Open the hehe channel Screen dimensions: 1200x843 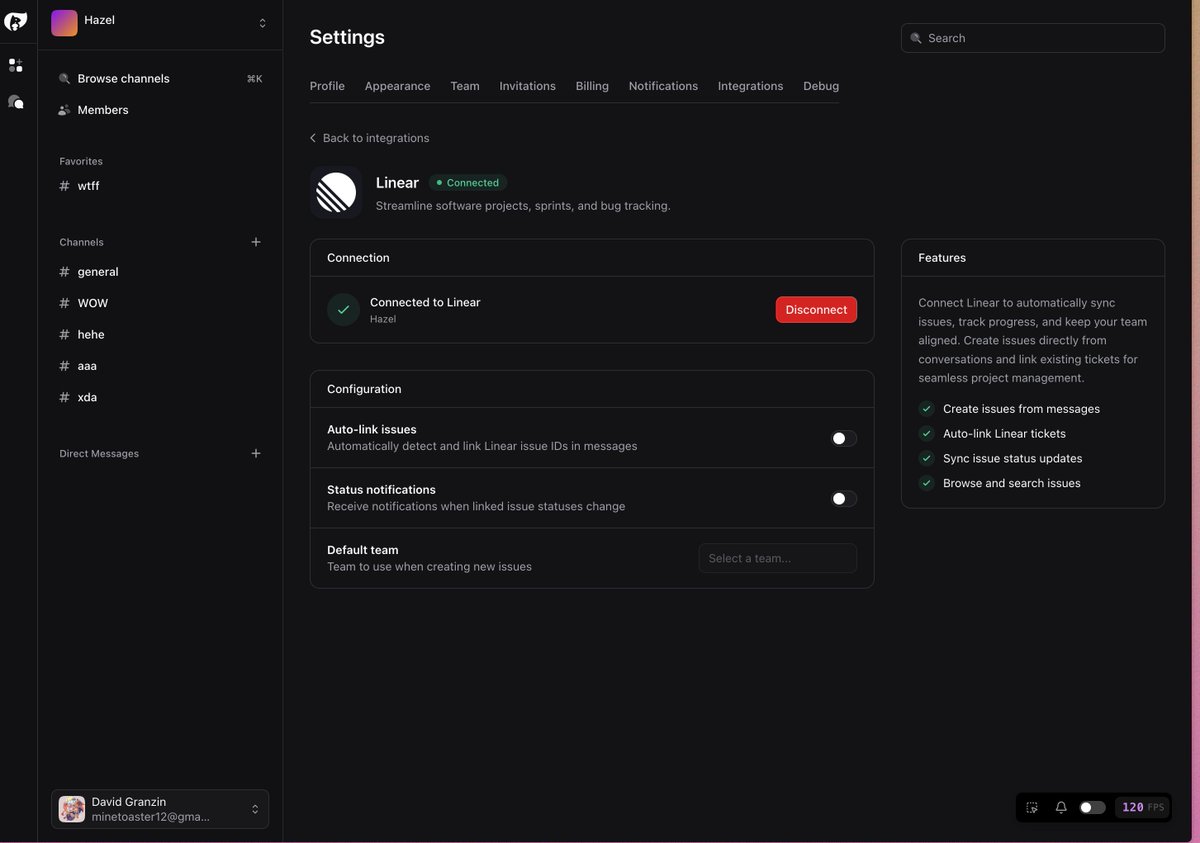tap(160, 335)
